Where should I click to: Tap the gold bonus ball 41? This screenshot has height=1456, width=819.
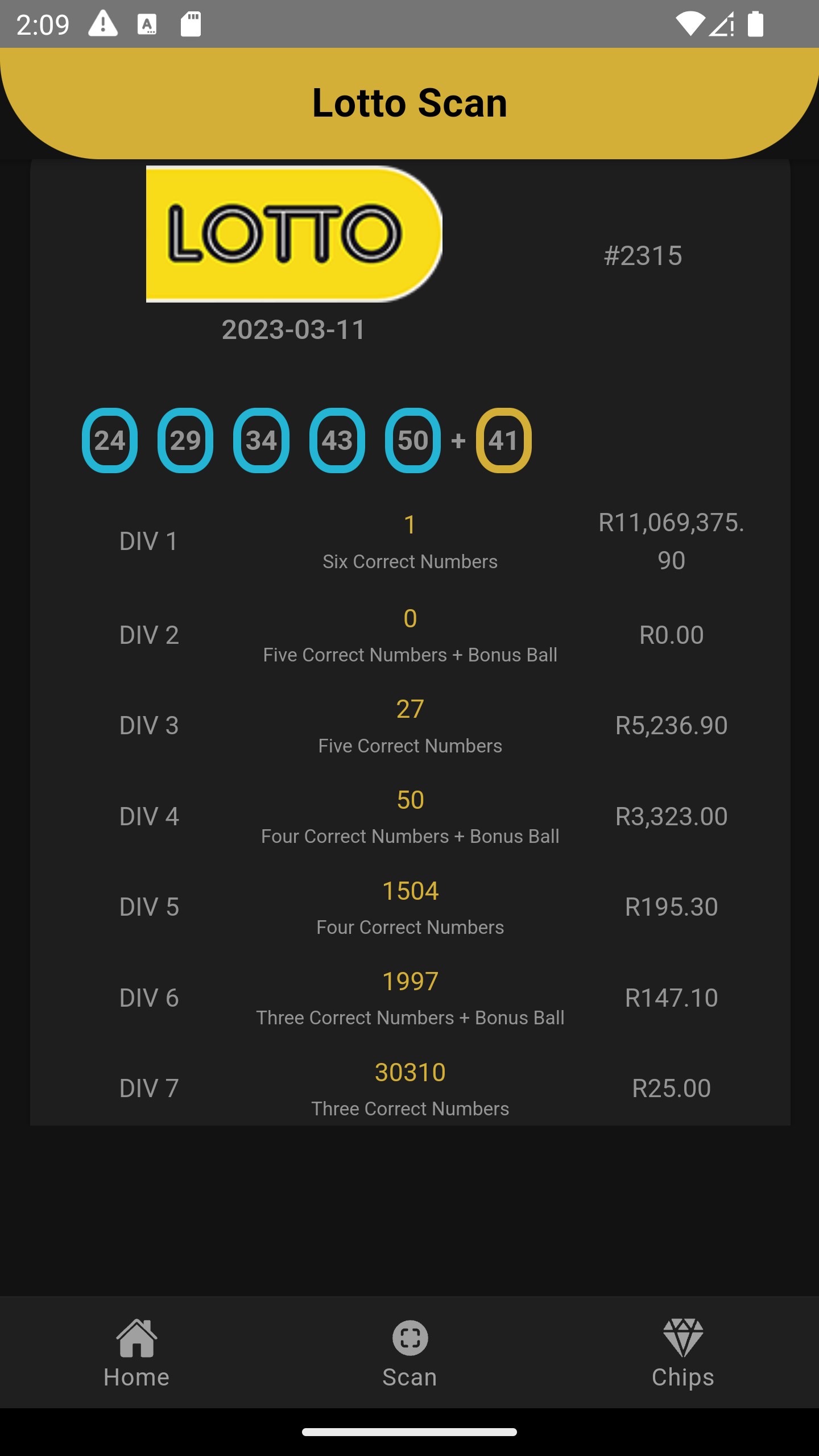pyautogui.click(x=504, y=440)
